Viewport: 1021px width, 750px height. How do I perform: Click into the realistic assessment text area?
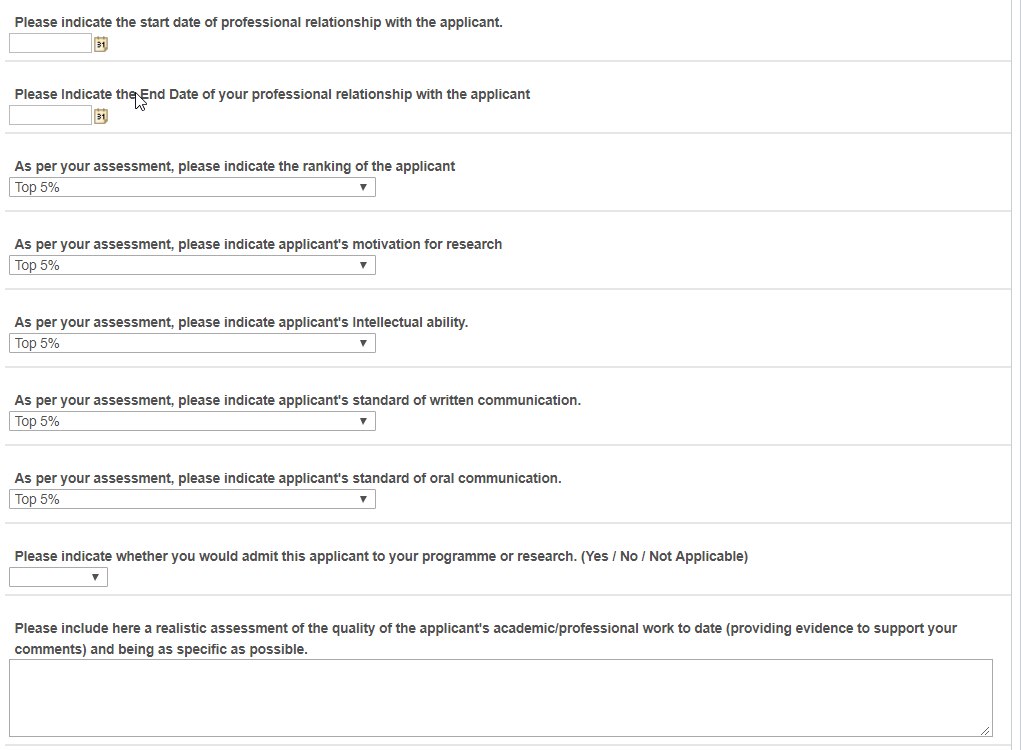pos(501,698)
